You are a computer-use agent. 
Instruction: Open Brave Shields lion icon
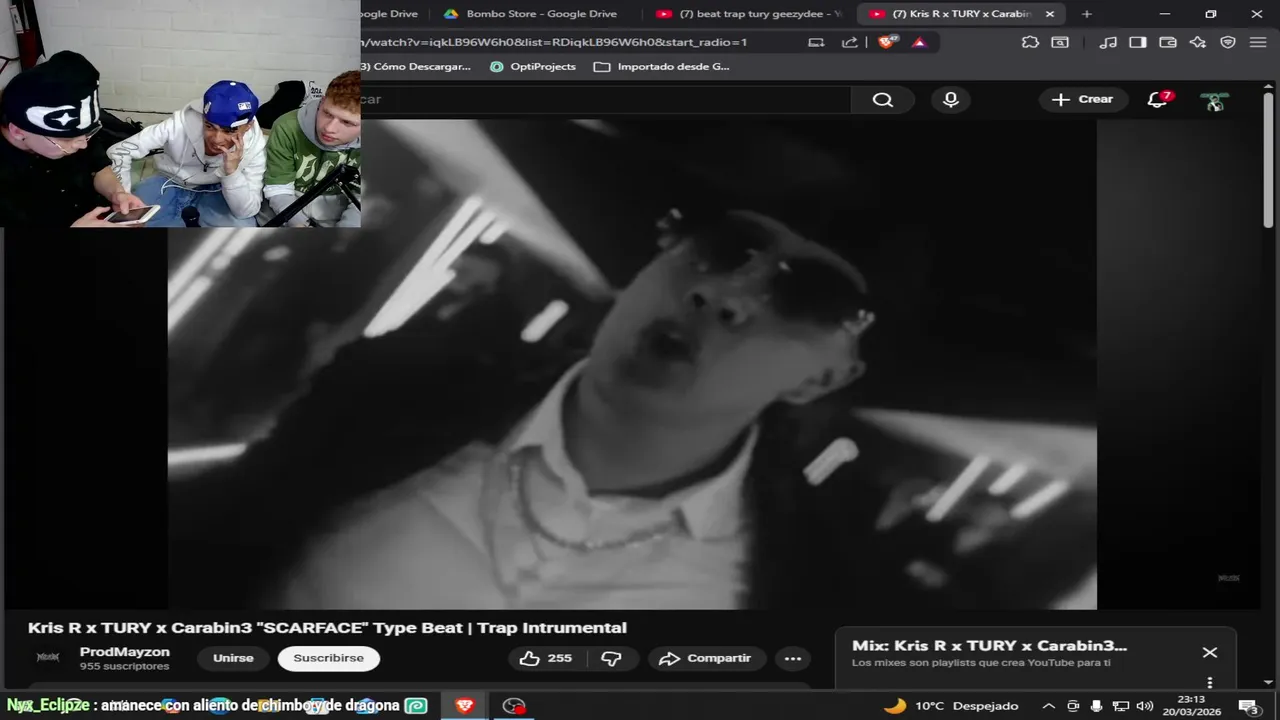[x=887, y=42]
